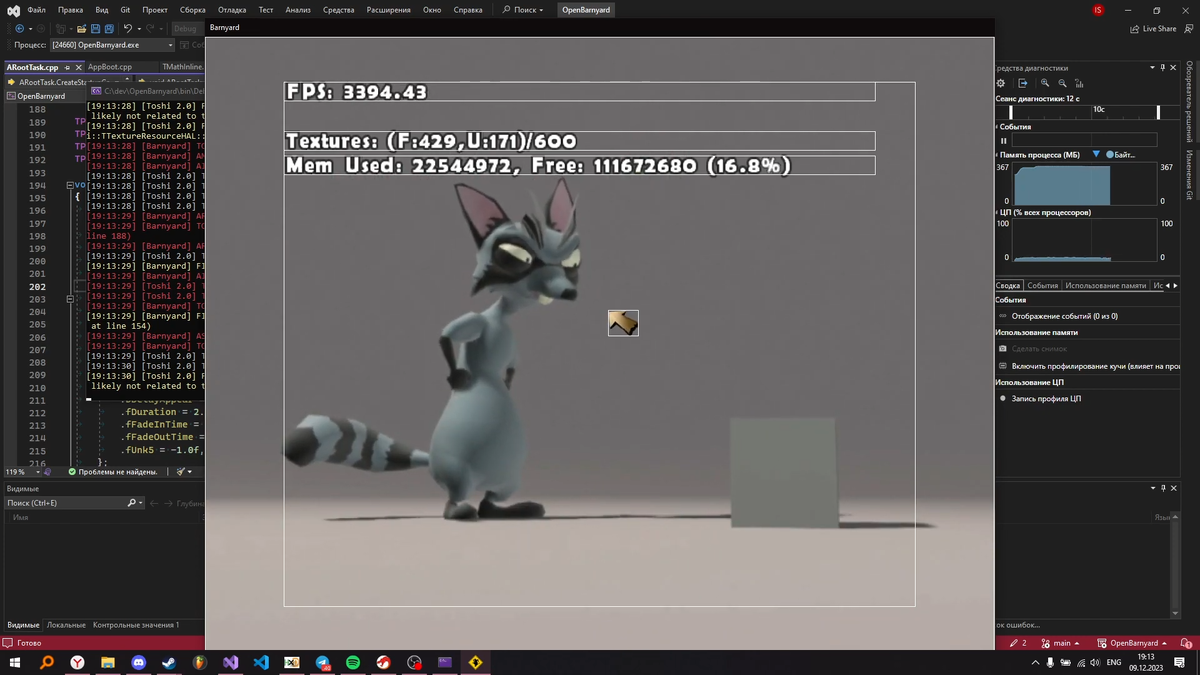Open the Изменения Git side tab

(x=1190, y=175)
